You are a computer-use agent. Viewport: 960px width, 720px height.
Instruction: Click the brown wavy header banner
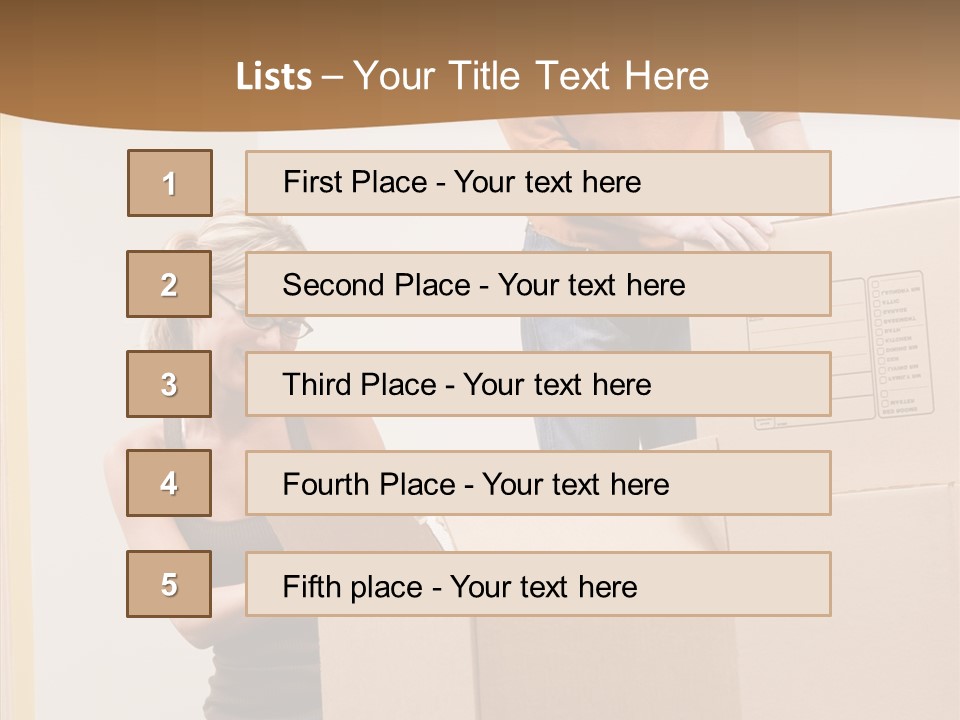coord(480,61)
